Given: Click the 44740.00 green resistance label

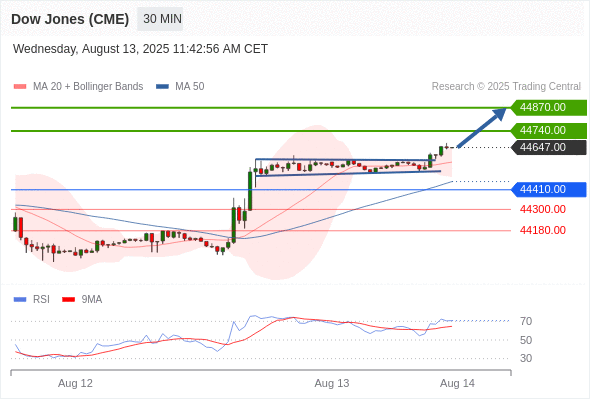Looking at the screenshot, I should tap(549, 131).
